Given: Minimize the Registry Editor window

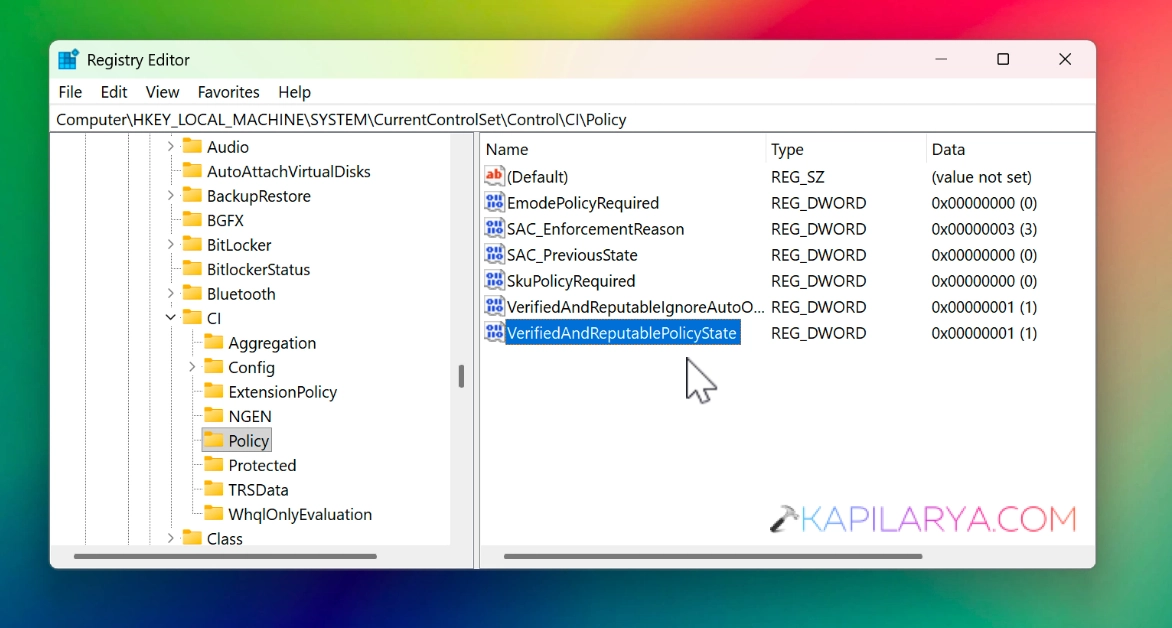Looking at the screenshot, I should 941,59.
